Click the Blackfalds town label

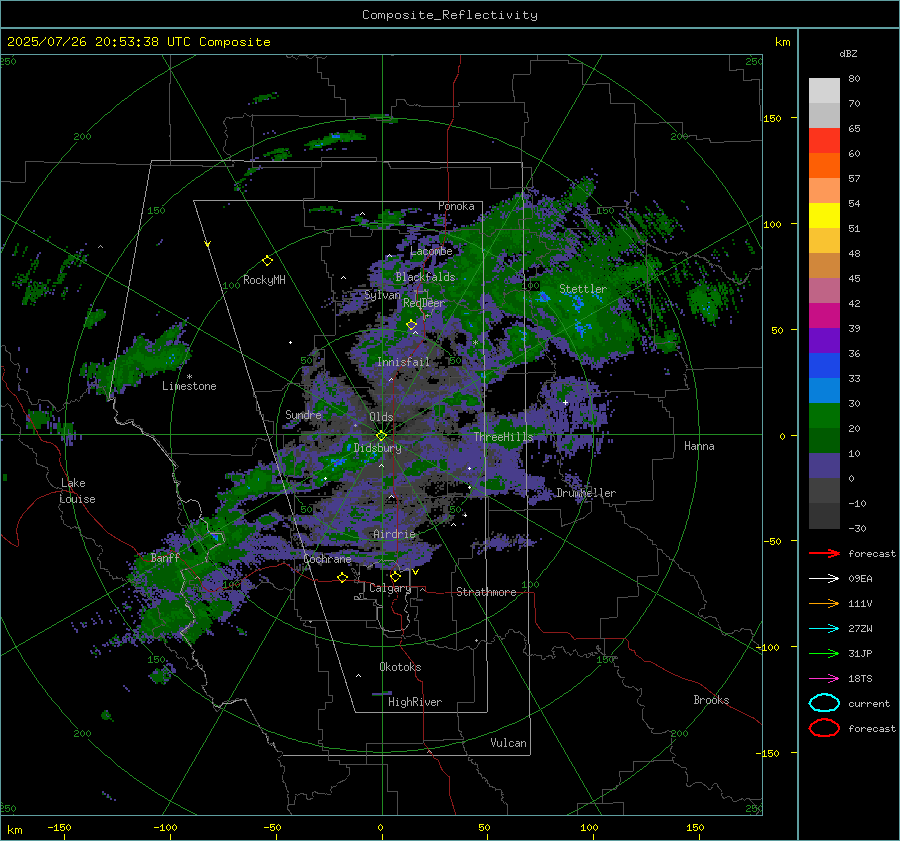point(425,277)
